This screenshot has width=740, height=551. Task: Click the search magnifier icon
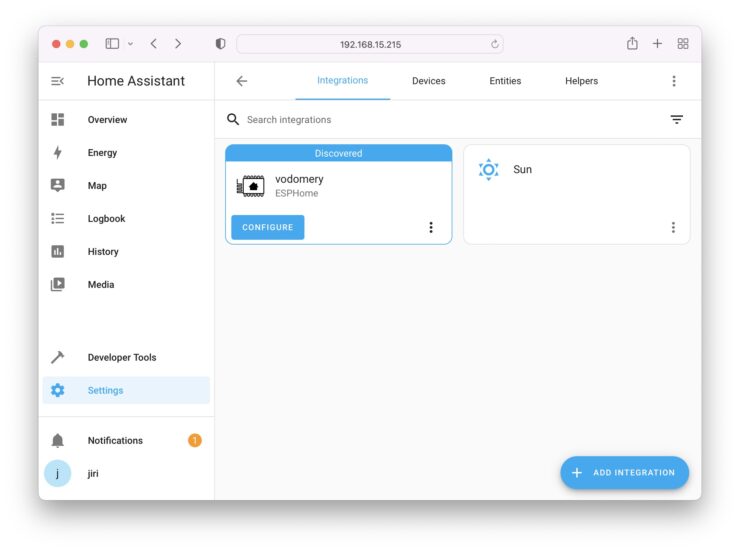coord(233,119)
